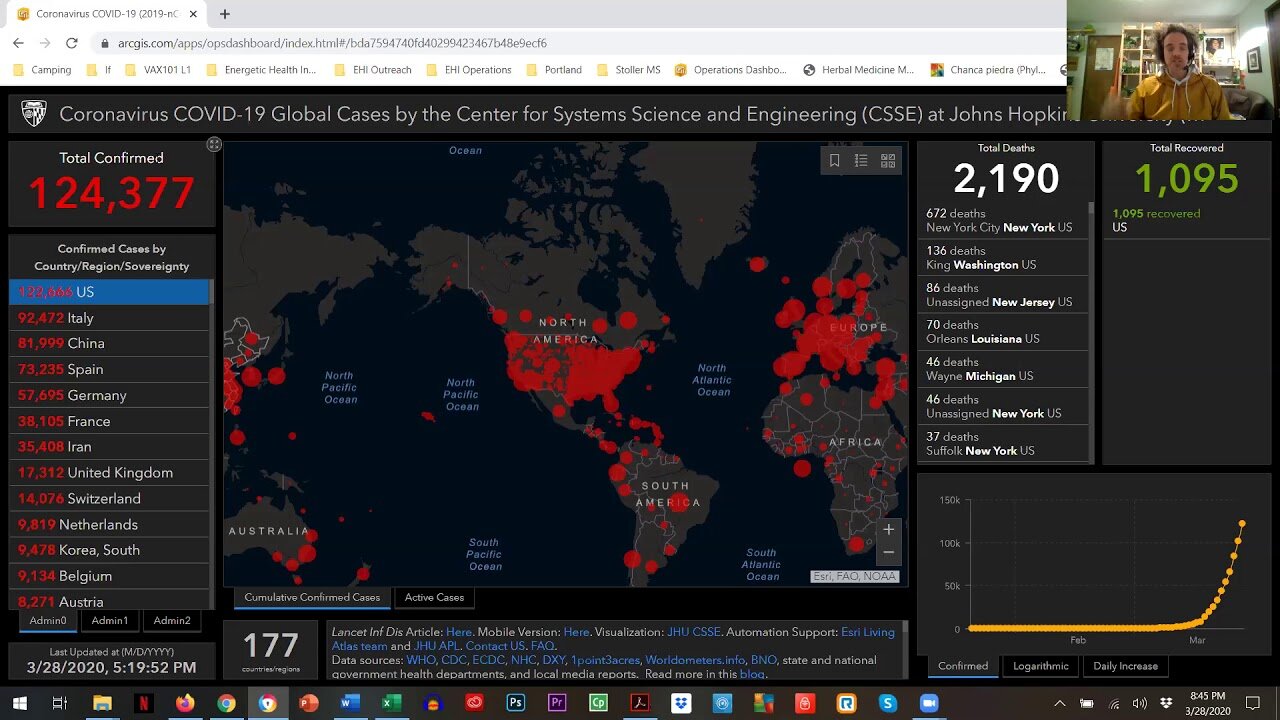1280x720 pixels.
Task: Open the map bookmarks icon
Action: point(834,160)
